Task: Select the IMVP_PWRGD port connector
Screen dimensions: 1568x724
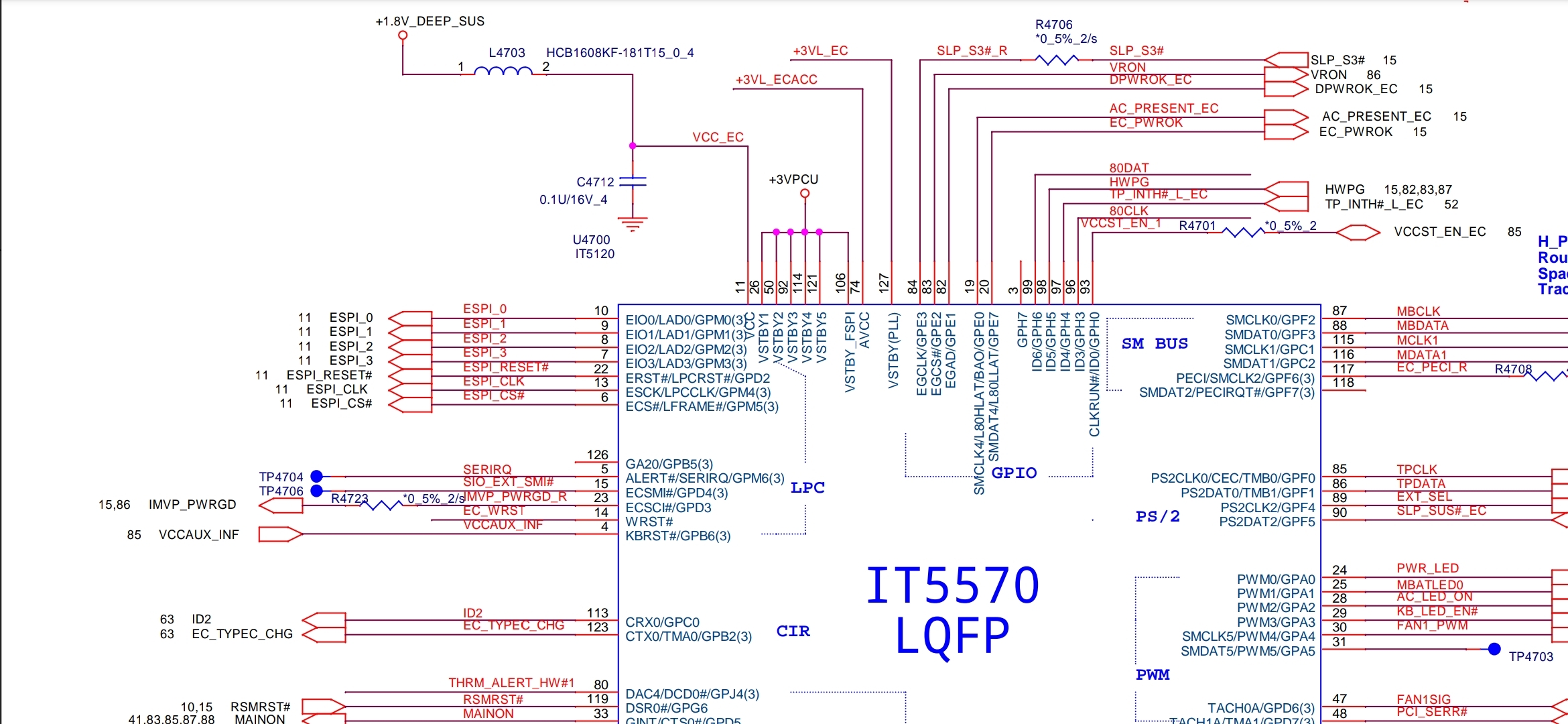Action: click(x=281, y=505)
